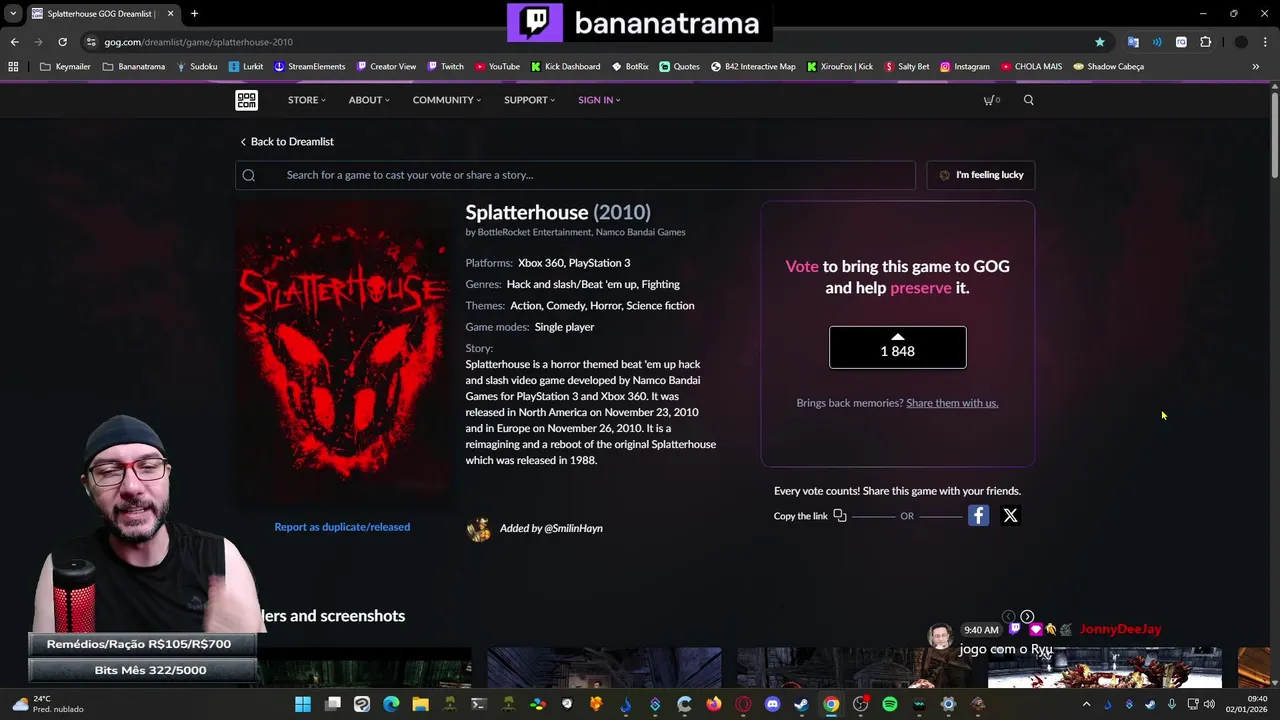
Task: Open the Kick Dashboard bookmark
Action: [x=566, y=67]
